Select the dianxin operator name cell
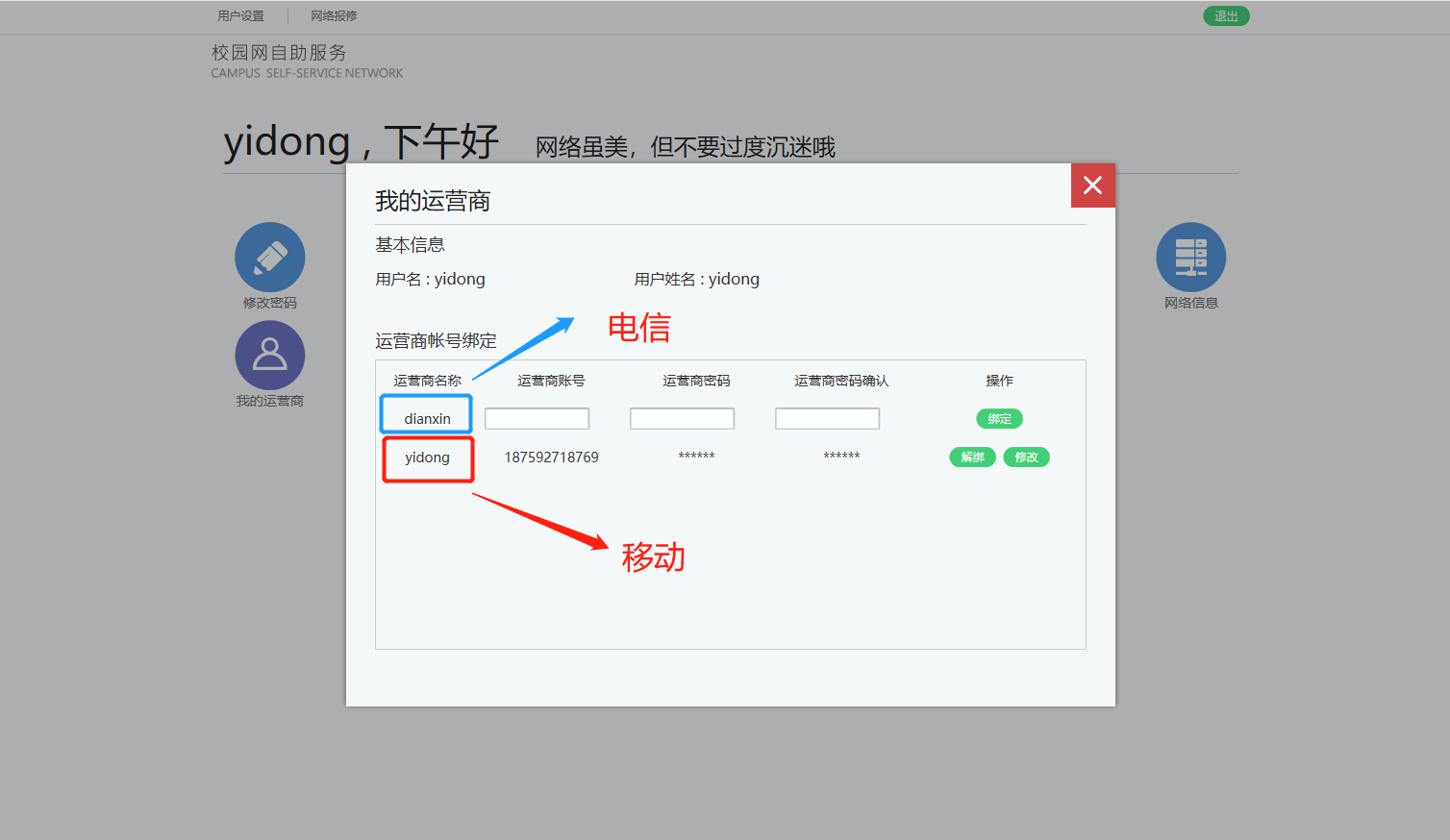This screenshot has height=840, width=1450. (x=427, y=419)
